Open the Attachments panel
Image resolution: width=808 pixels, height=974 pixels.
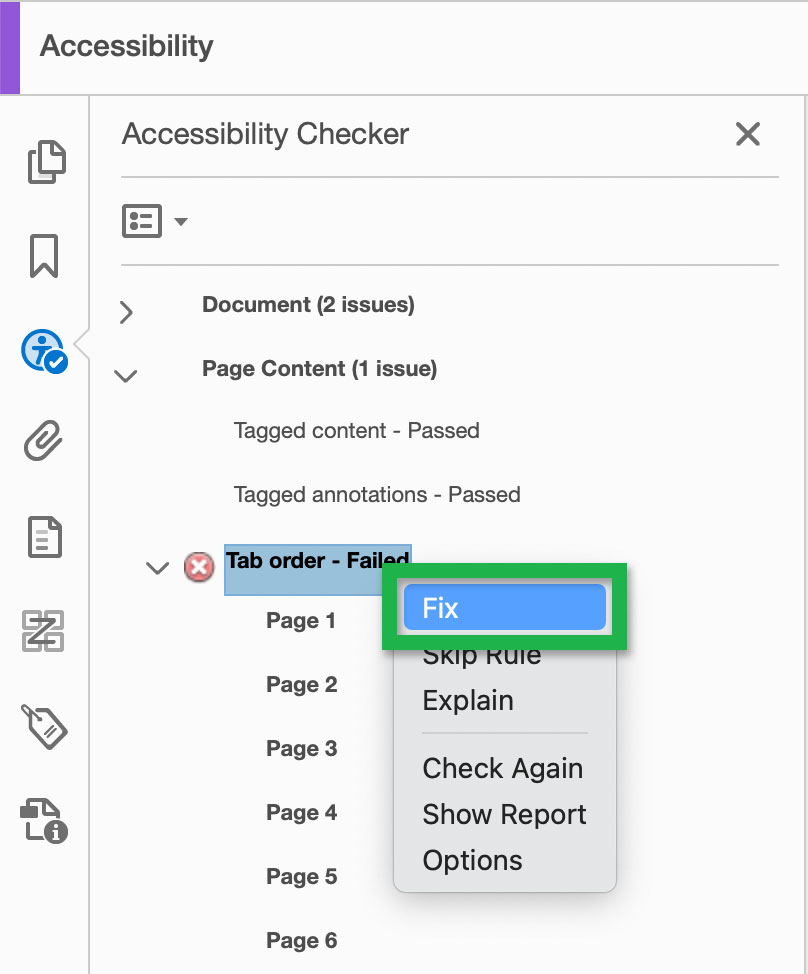pos(45,440)
